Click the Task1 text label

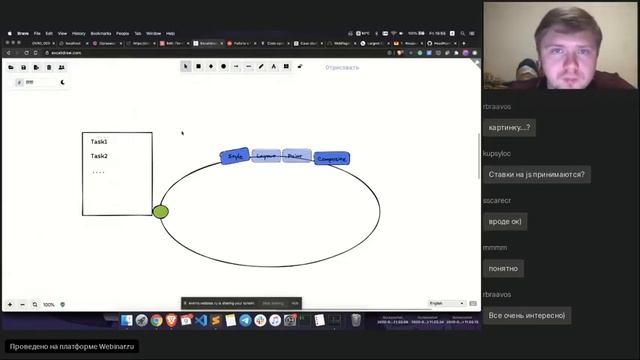click(x=99, y=142)
